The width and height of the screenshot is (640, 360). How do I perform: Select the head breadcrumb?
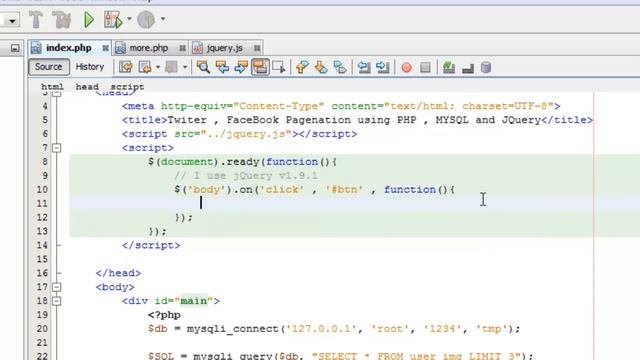pos(87,87)
